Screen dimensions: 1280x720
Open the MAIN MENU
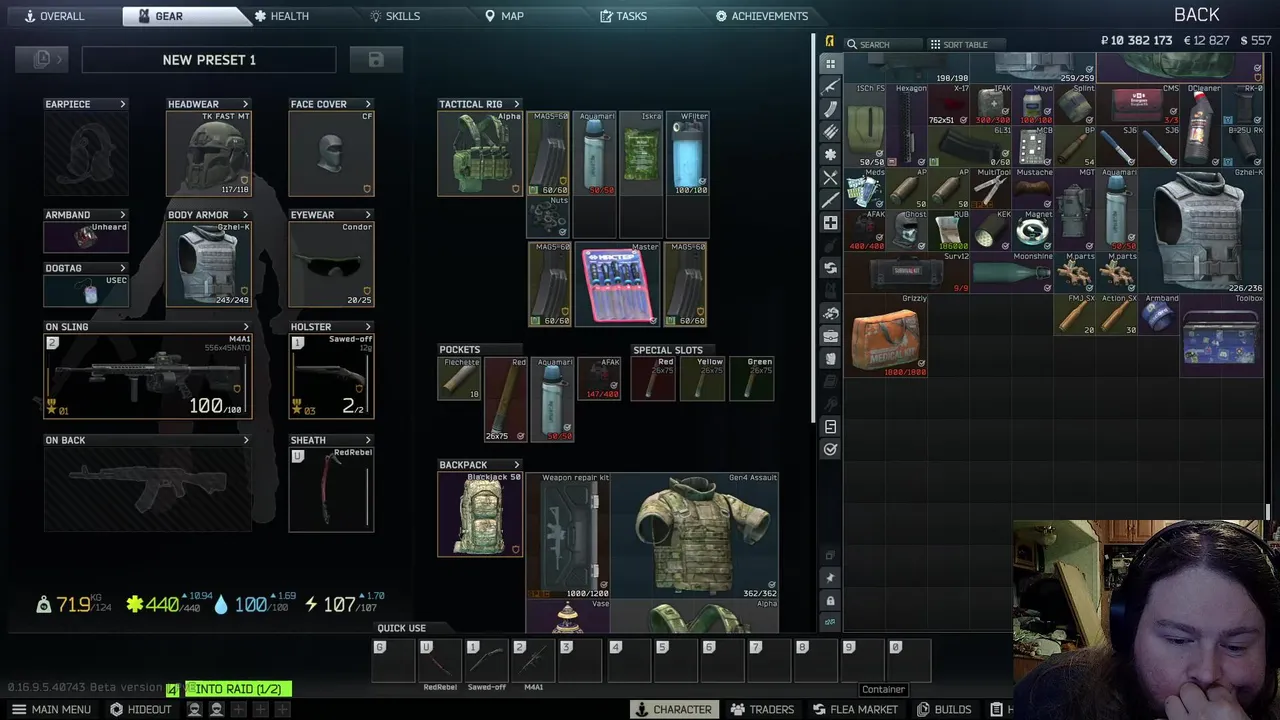pyautogui.click(x=51, y=709)
